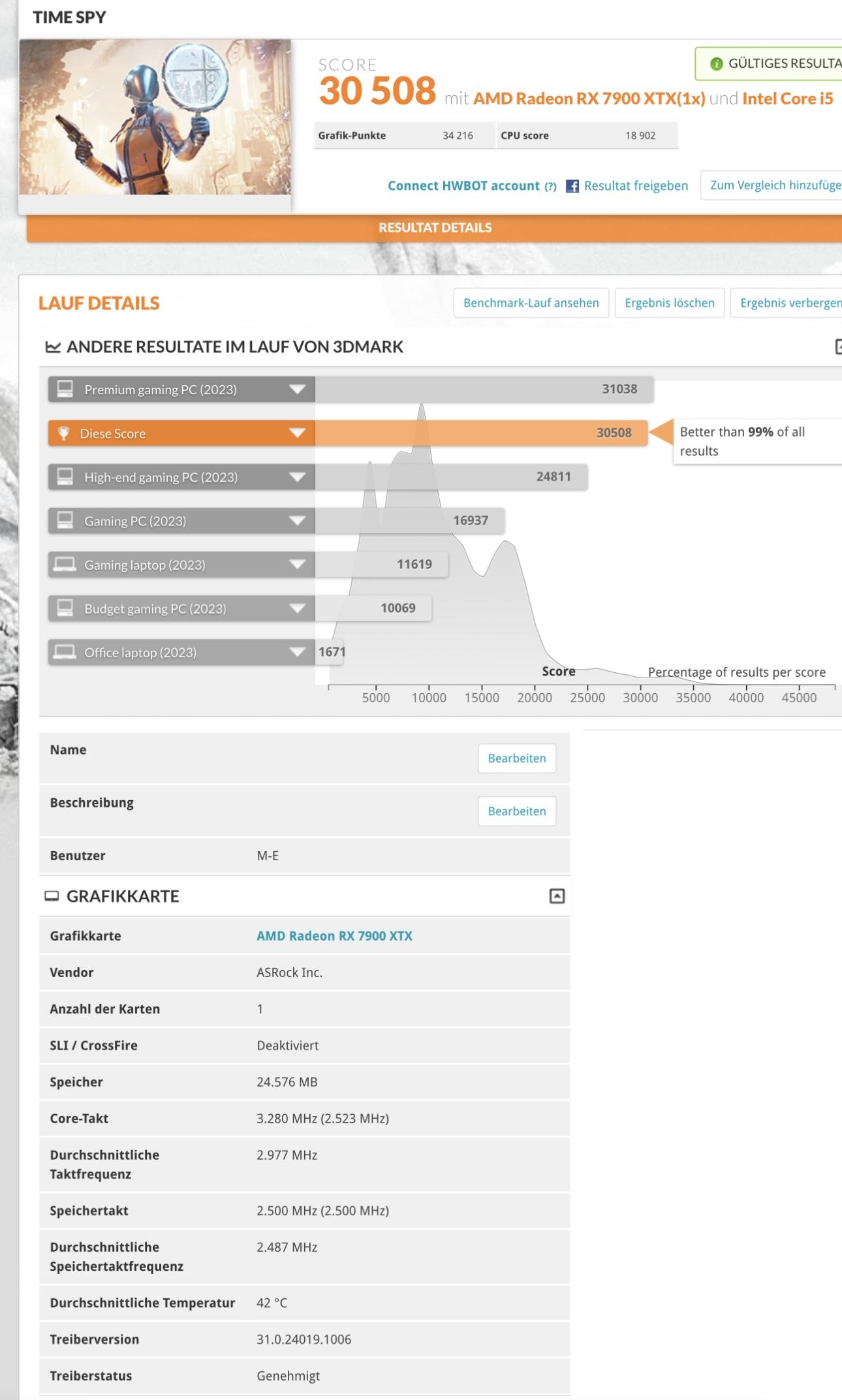Click the green info icon on Gültiges Resultat
Viewport: 842px width, 1400px height.
[x=717, y=63]
